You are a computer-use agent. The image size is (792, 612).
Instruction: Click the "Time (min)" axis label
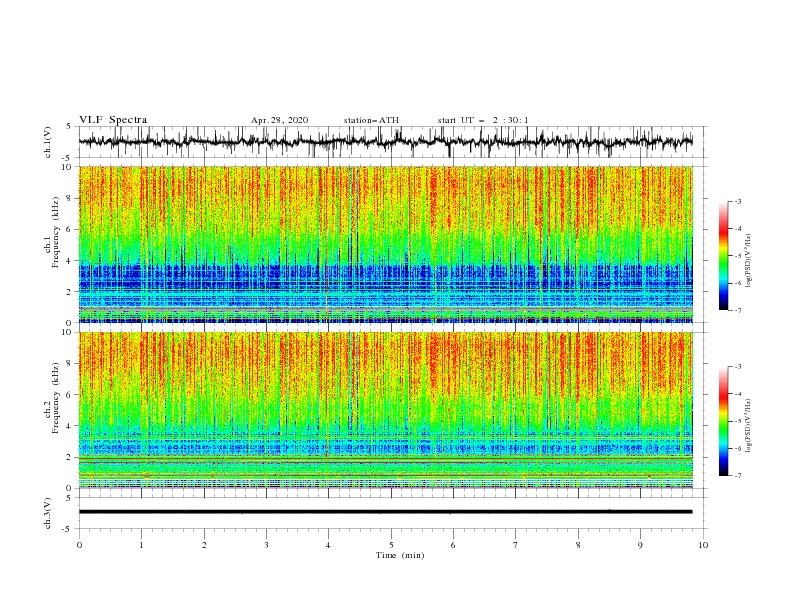(x=400, y=555)
